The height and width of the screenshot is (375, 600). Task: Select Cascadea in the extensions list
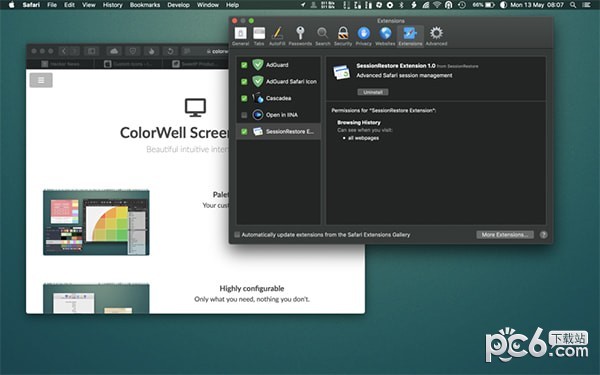pos(278,98)
